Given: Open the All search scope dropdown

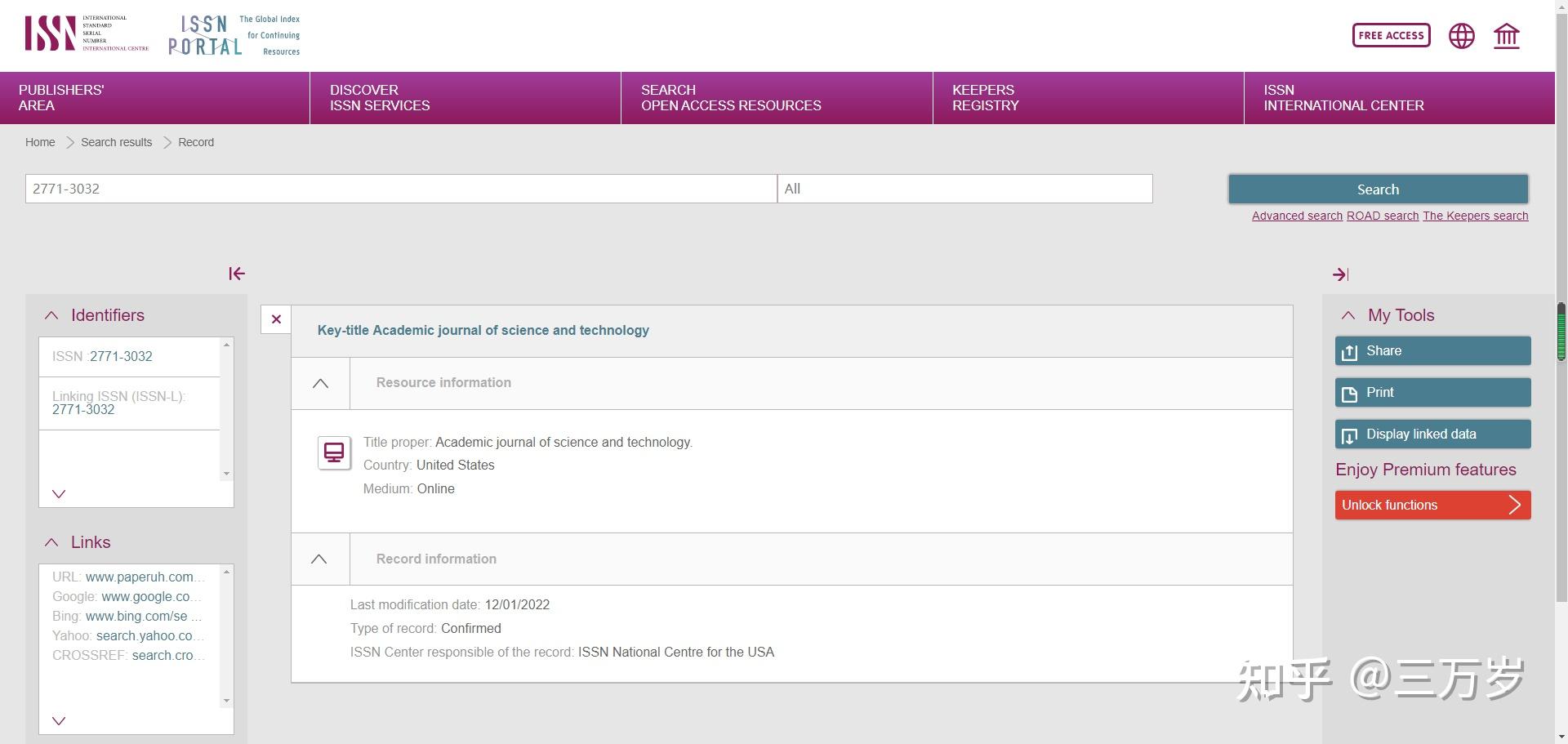Looking at the screenshot, I should click(x=965, y=189).
